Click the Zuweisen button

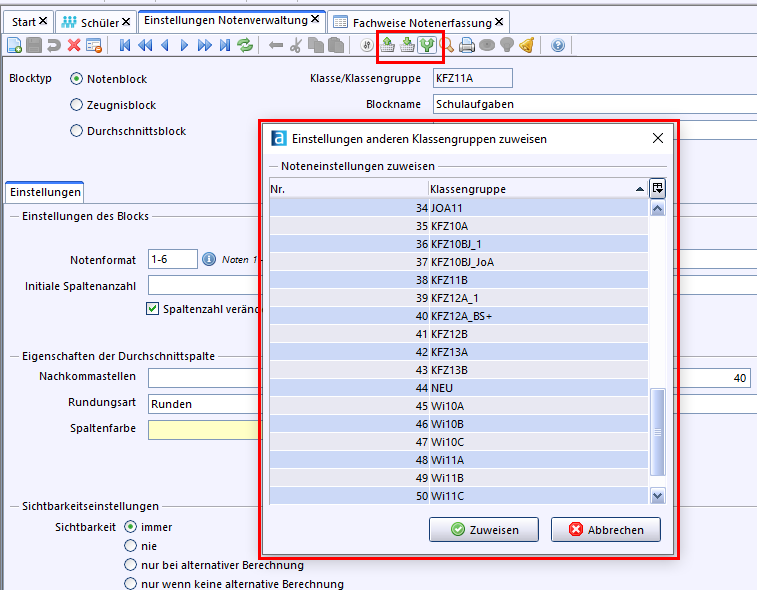point(484,530)
